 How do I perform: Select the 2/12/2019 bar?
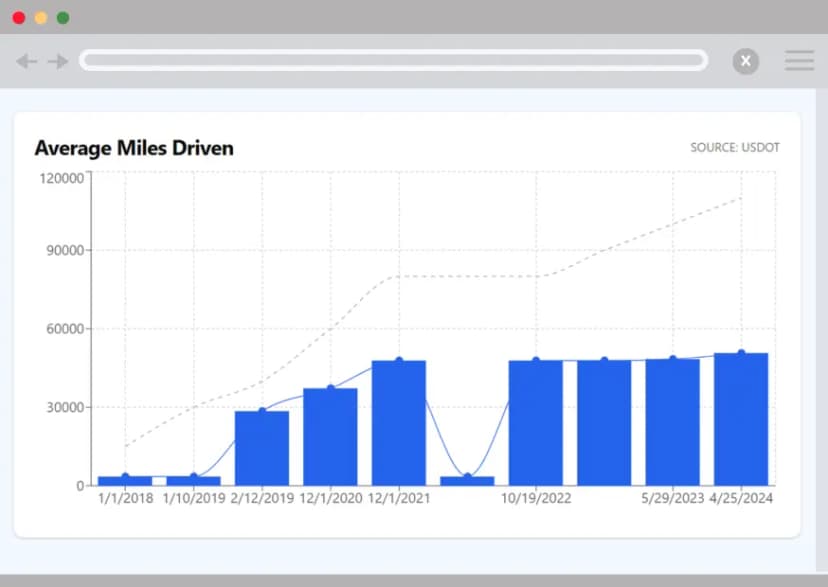click(x=262, y=448)
